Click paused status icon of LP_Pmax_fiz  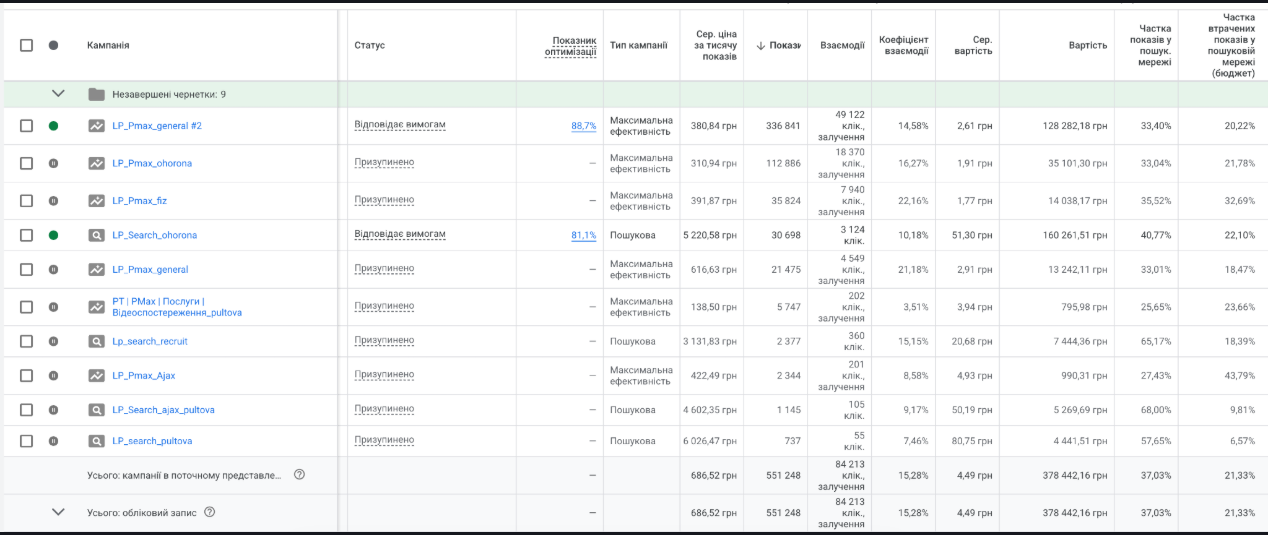[x=53, y=201]
